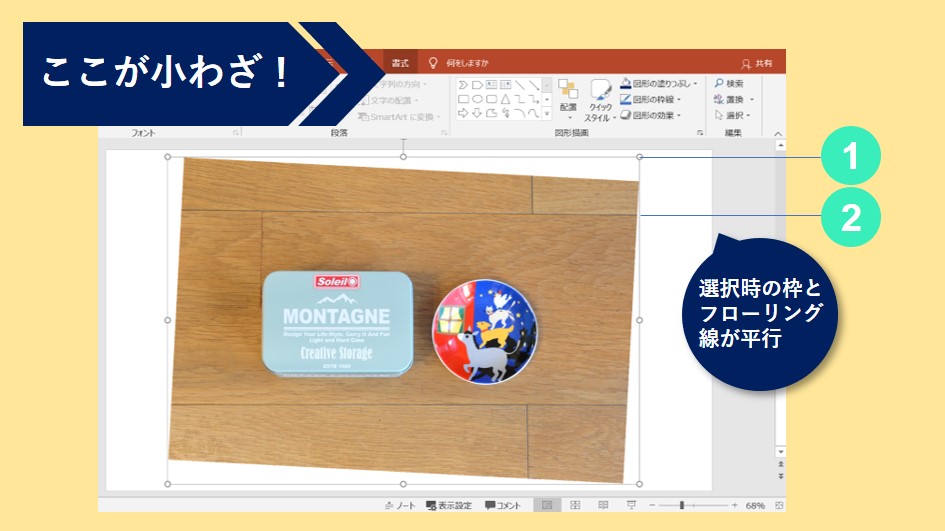Click the zoom slider handle
This screenshot has height=531, width=945.
682,505
